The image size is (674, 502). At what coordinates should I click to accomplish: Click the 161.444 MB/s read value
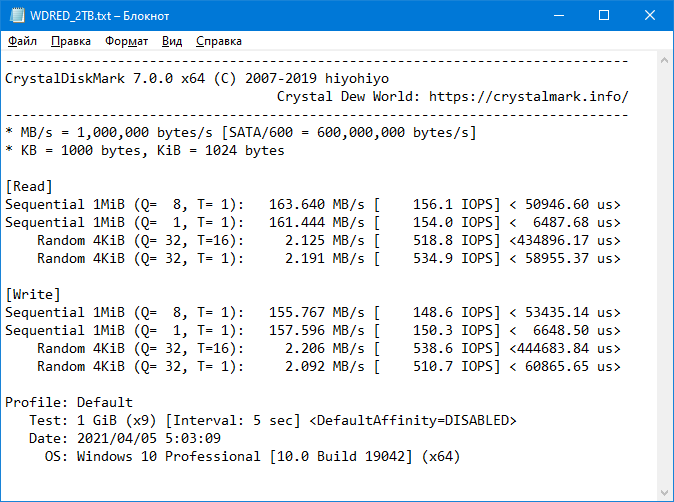316,223
